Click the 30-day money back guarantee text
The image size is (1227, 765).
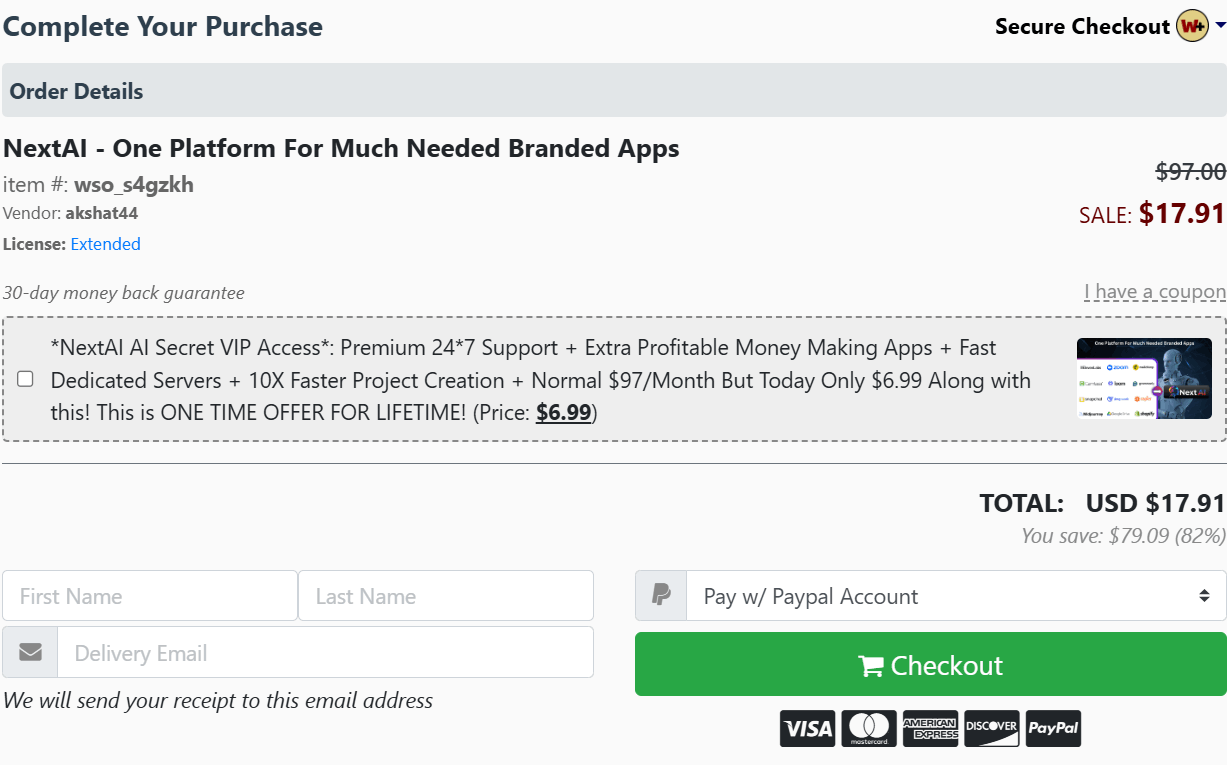click(123, 293)
